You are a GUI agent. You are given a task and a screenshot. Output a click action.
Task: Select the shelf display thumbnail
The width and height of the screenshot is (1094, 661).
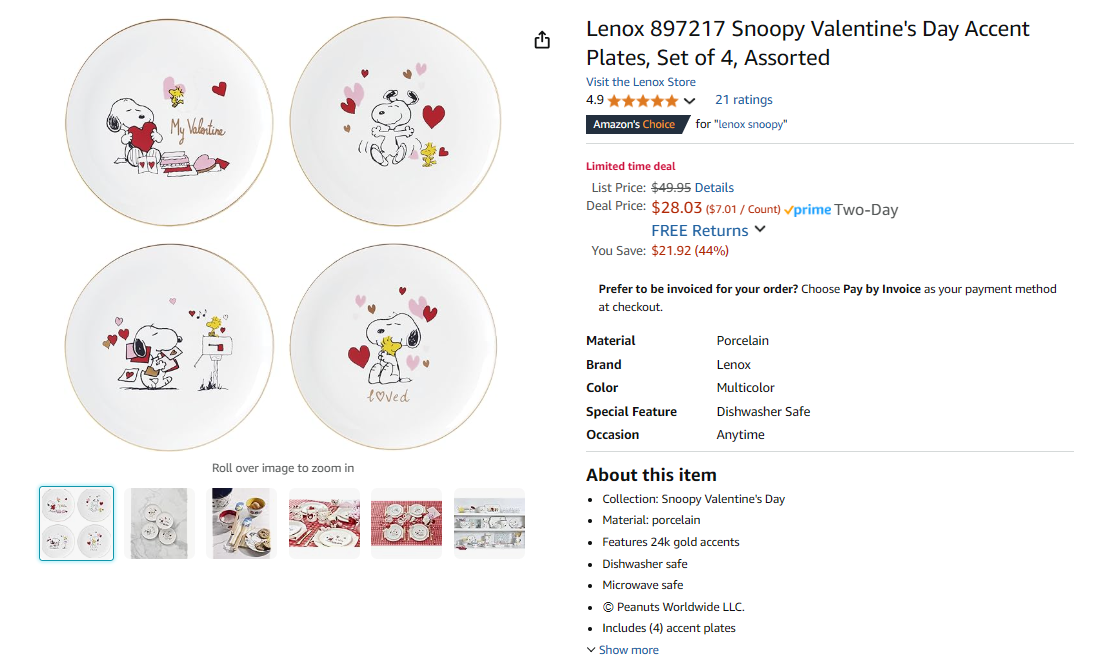(489, 523)
